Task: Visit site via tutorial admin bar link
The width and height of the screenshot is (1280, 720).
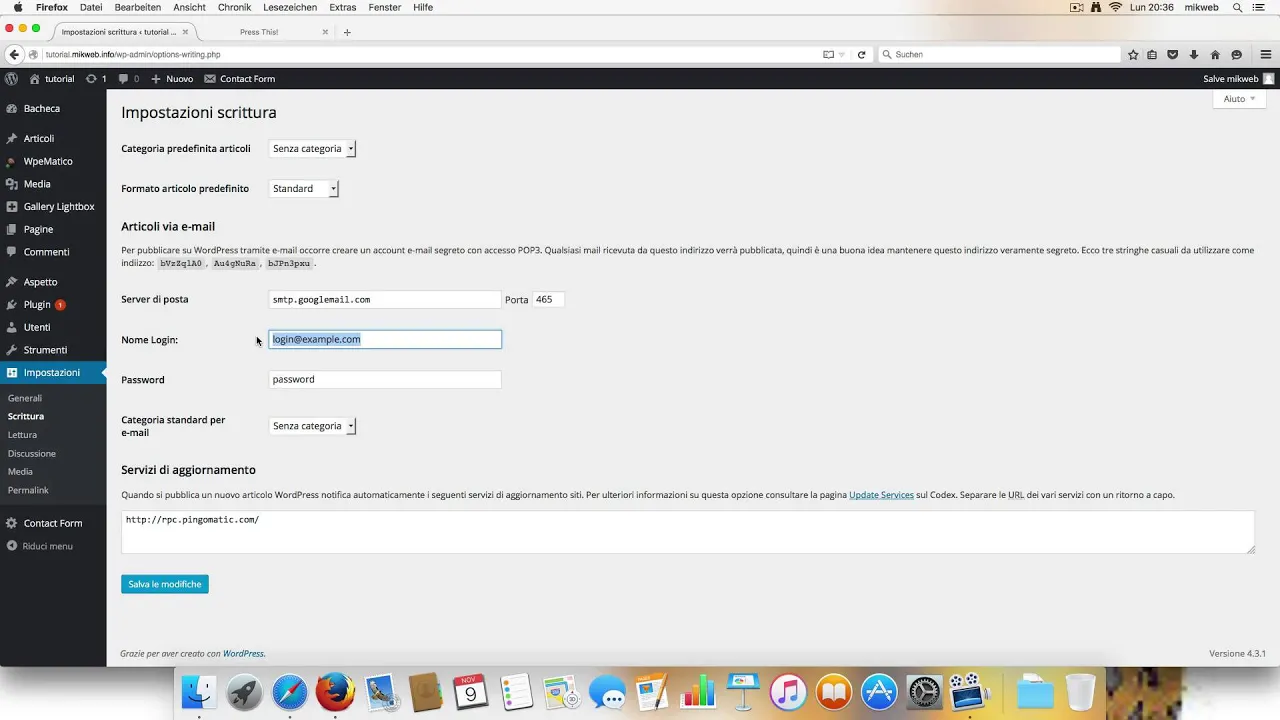Action: pyautogui.click(x=52, y=78)
